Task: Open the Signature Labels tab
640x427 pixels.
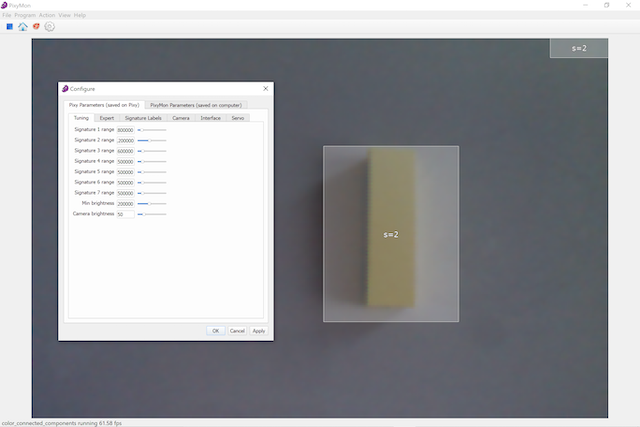Action: [x=143, y=118]
